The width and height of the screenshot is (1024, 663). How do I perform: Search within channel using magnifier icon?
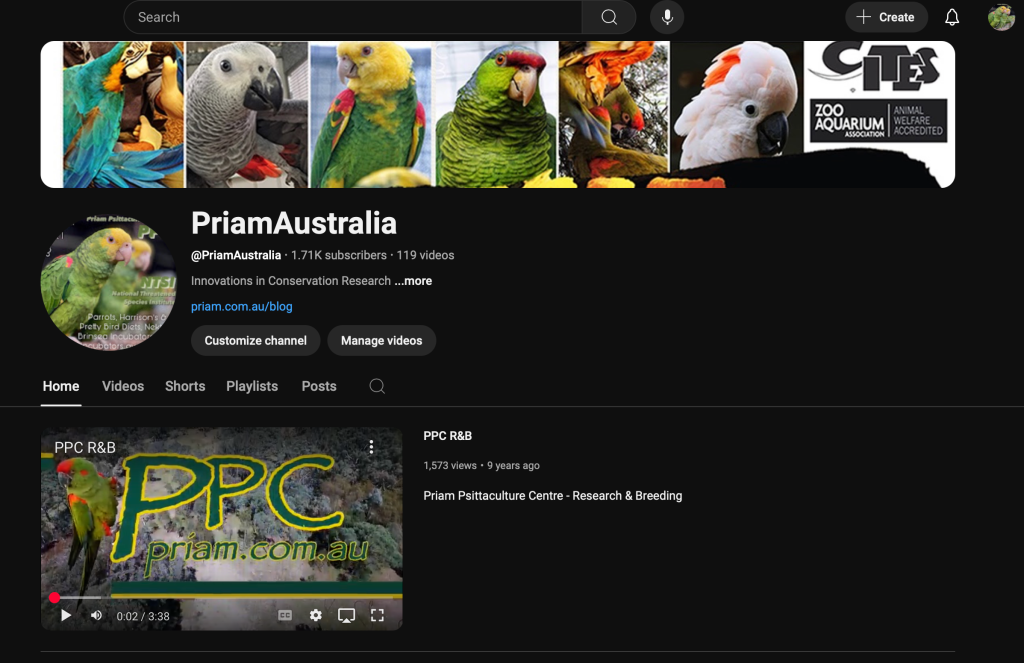[x=377, y=386]
